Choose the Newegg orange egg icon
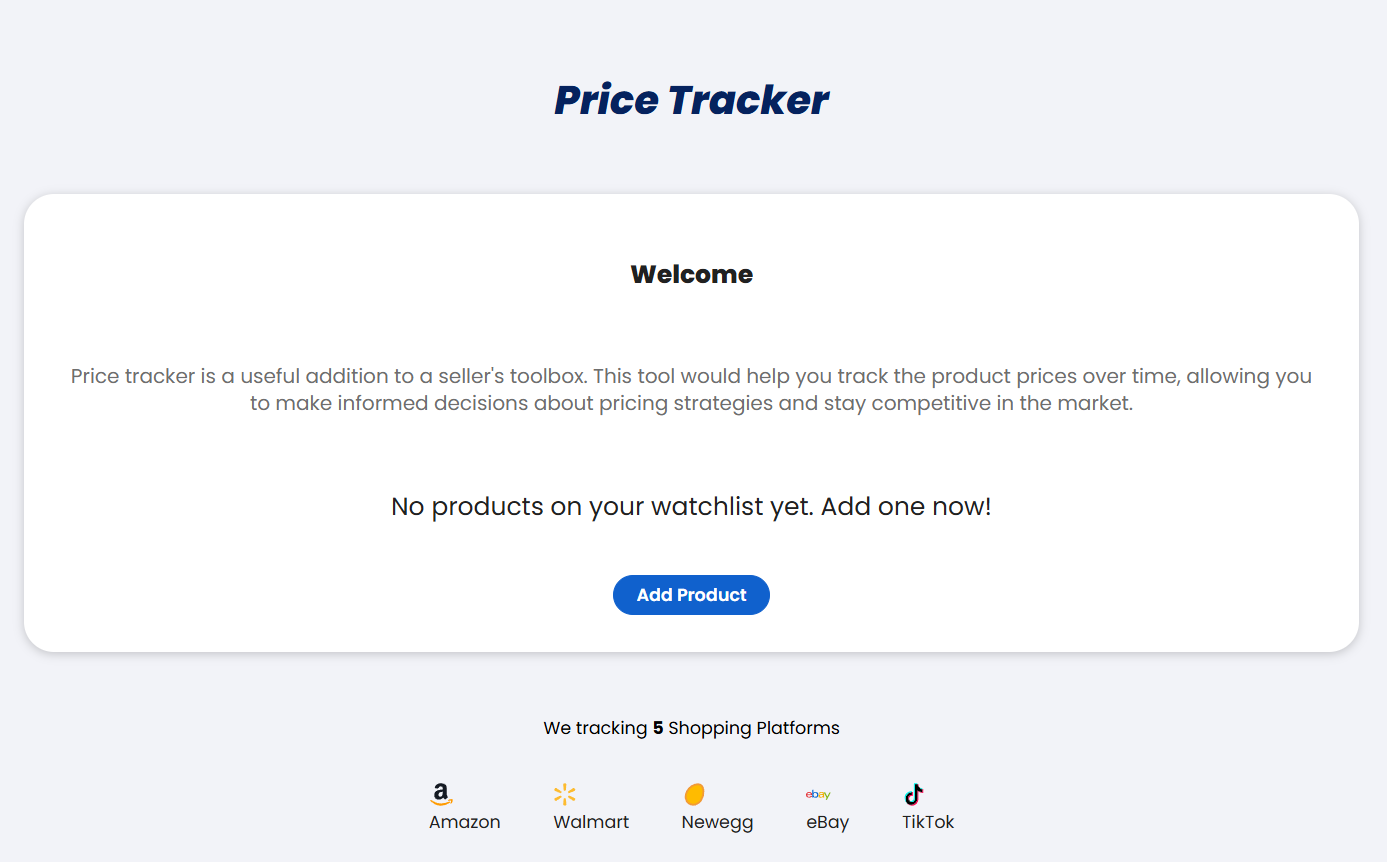1387x862 pixels. (694, 795)
